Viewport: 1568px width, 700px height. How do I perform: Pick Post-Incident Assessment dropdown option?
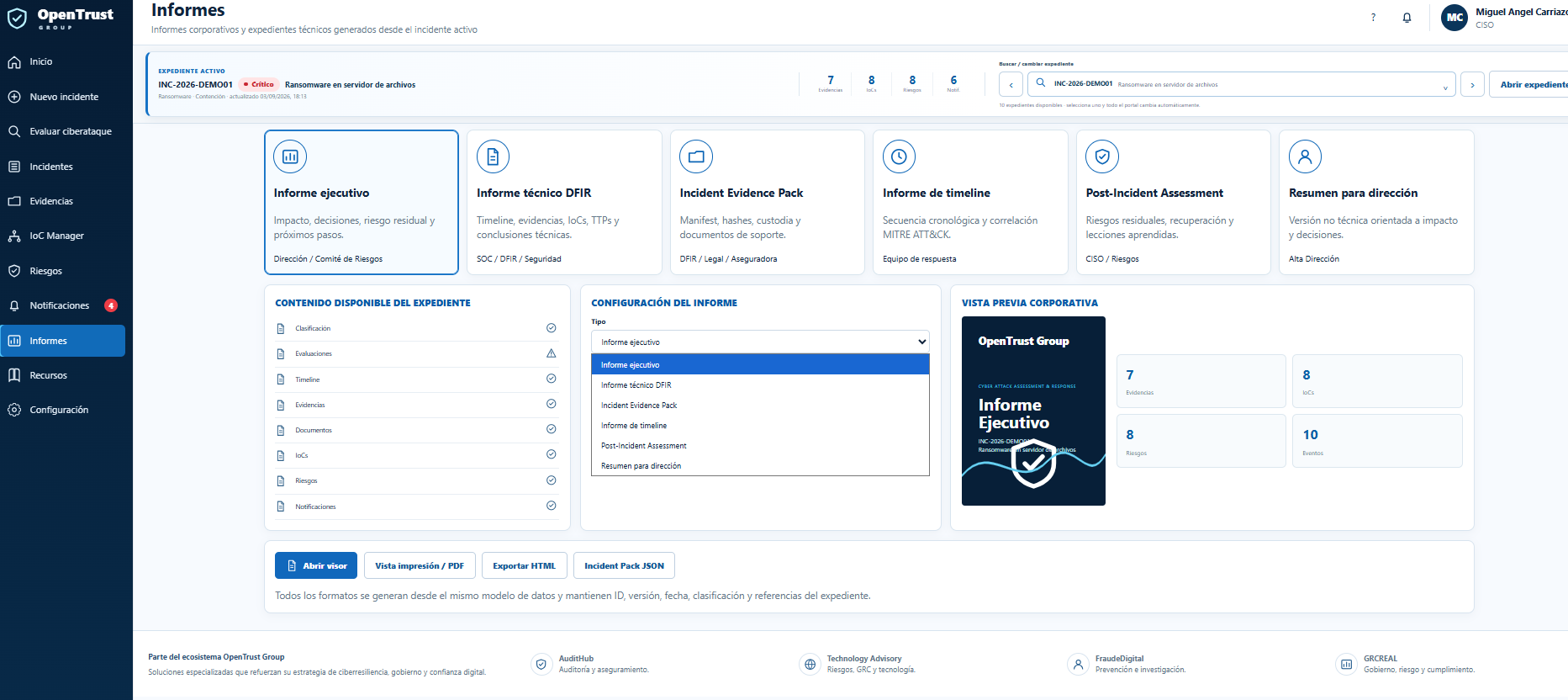click(x=760, y=446)
